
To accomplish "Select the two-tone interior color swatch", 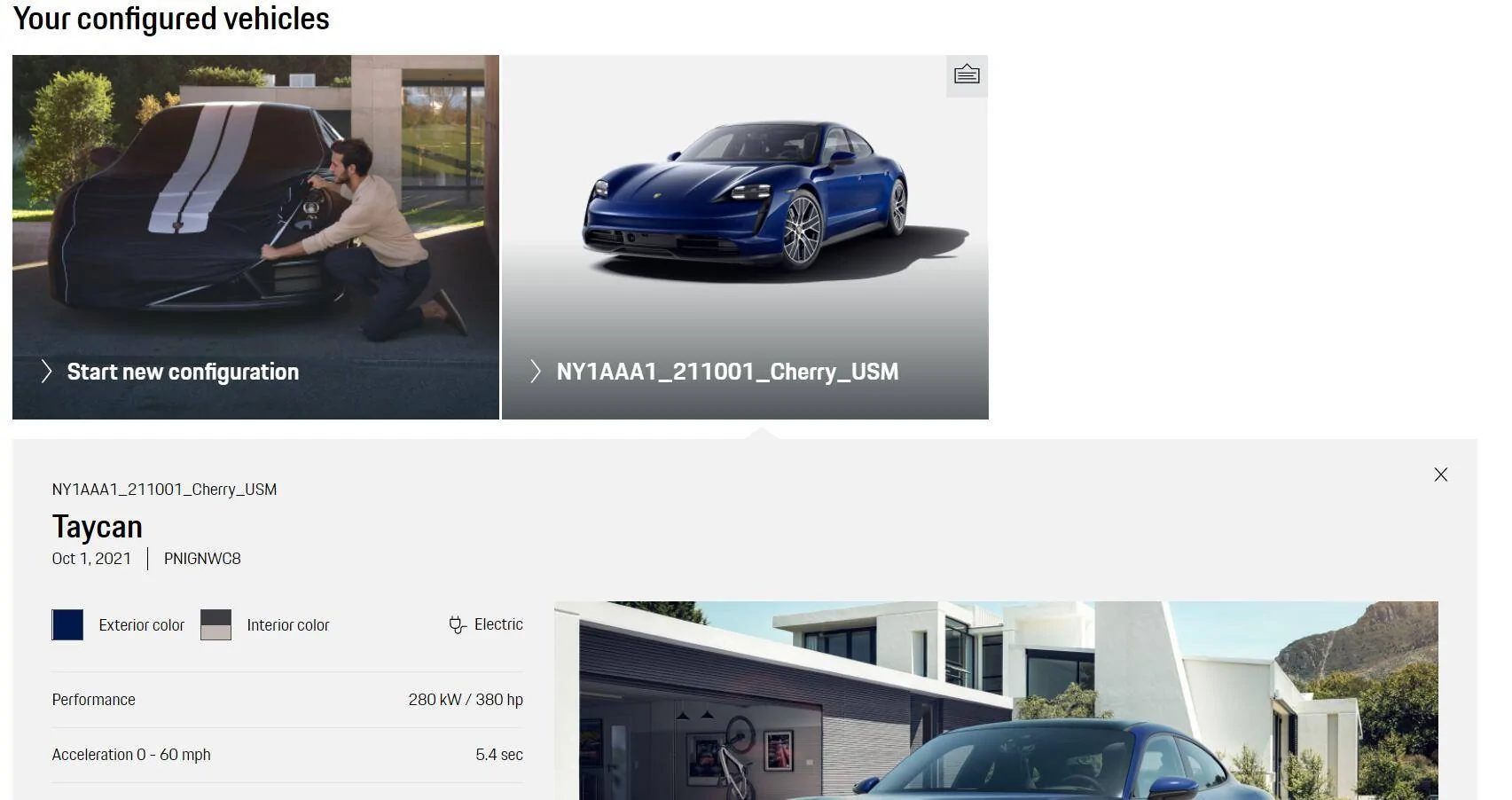I will (x=215, y=625).
